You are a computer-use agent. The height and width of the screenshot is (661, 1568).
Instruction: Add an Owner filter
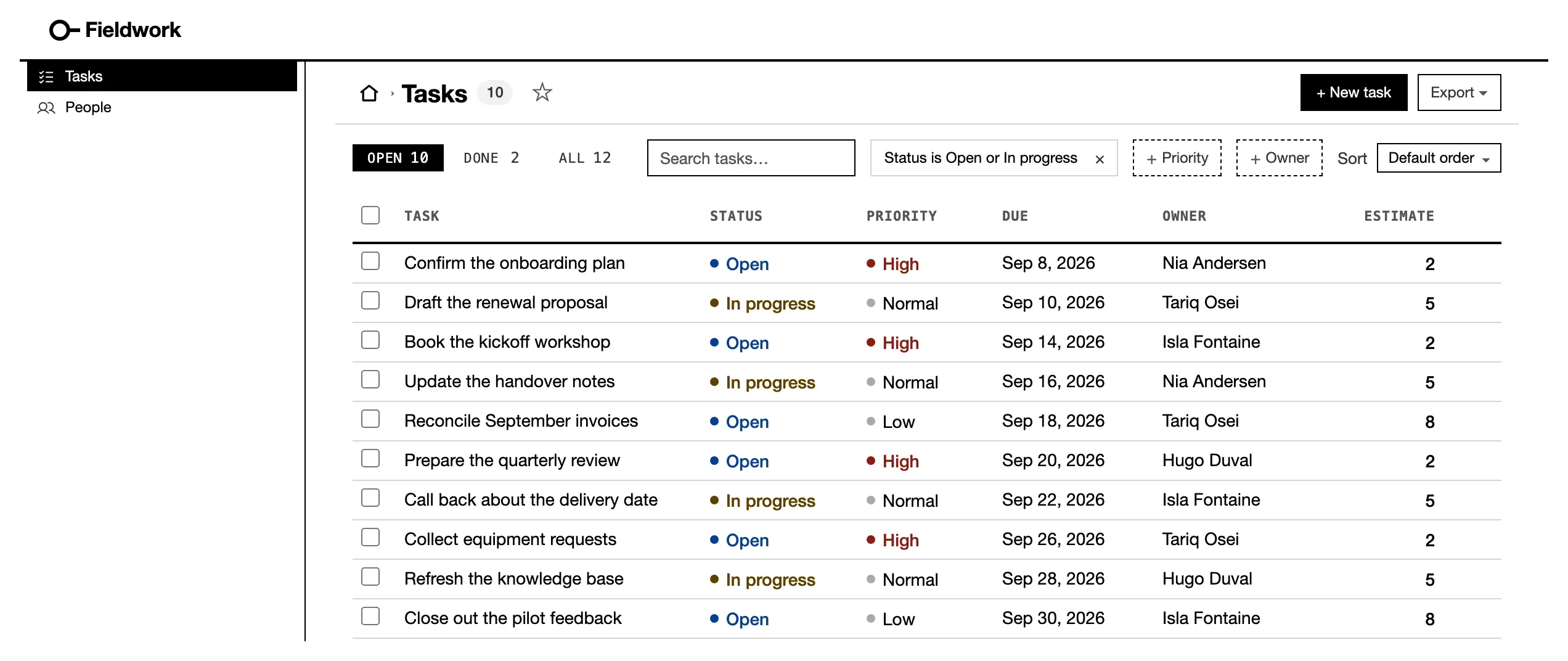point(1279,158)
